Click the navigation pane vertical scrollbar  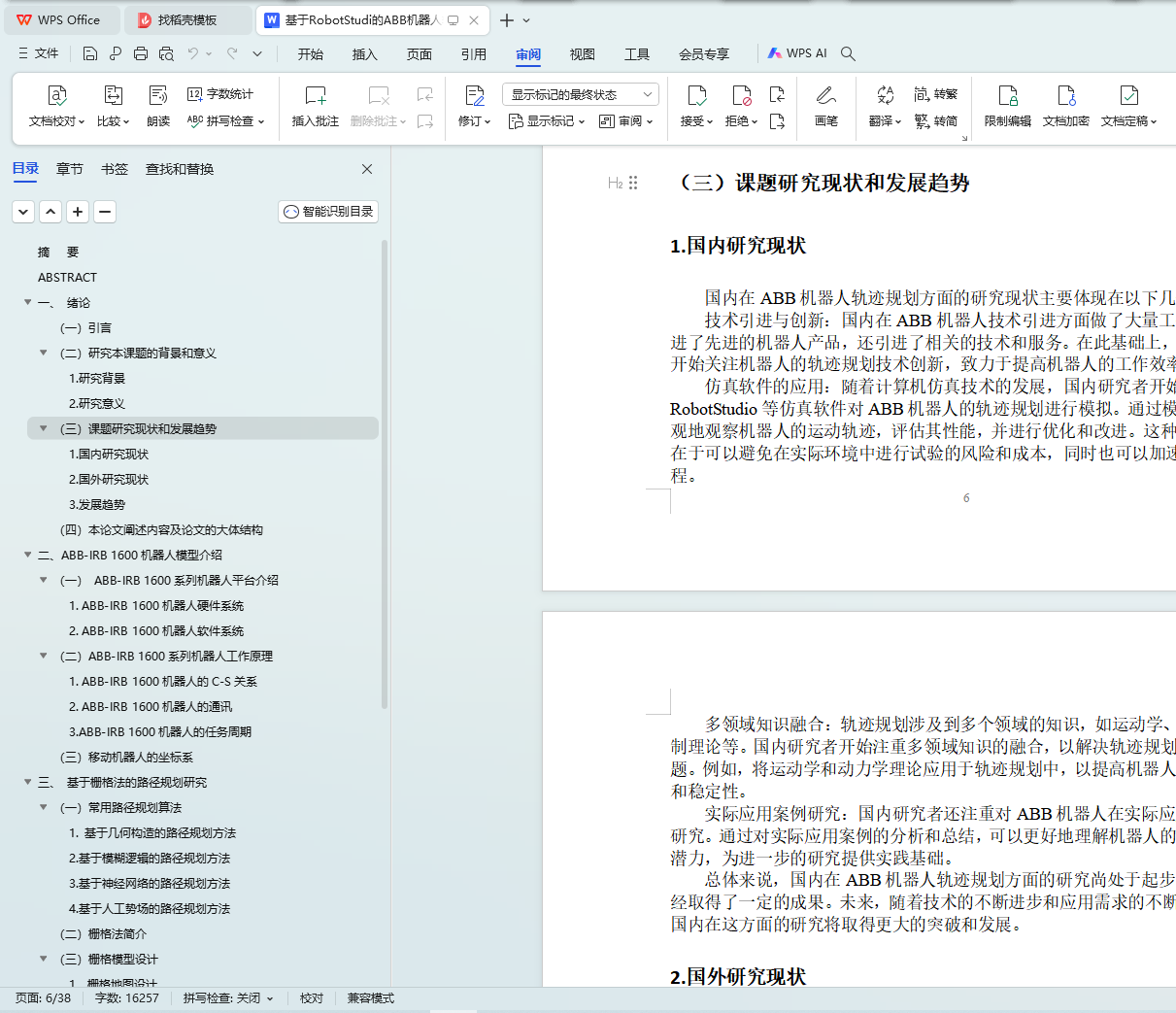coord(385,474)
